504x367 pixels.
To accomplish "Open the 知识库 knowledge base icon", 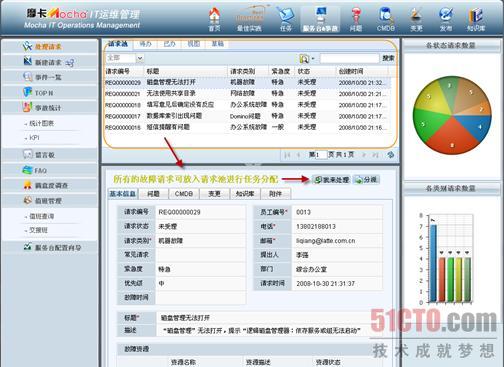I will point(476,20).
